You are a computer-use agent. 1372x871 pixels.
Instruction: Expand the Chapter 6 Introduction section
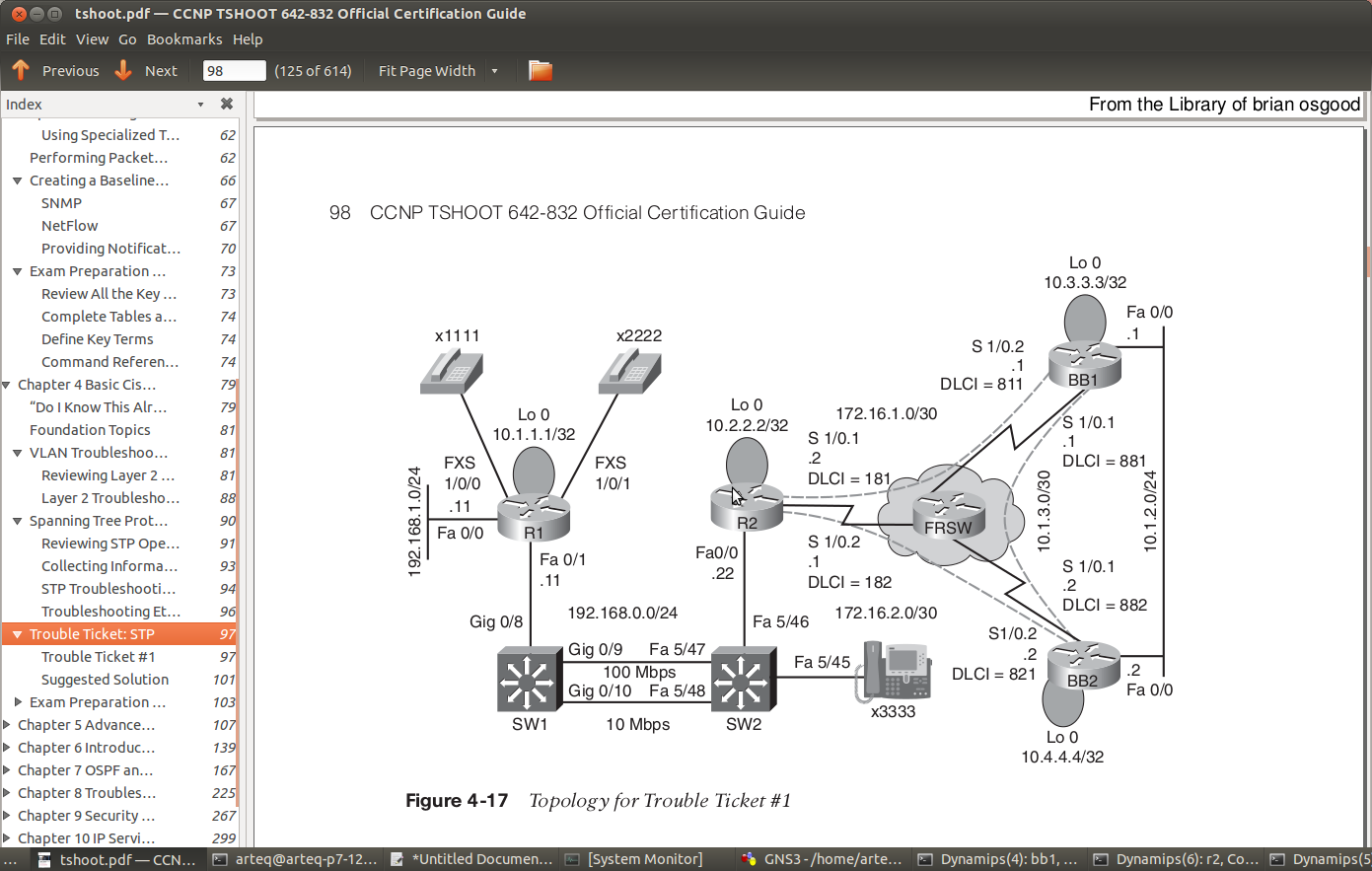point(7,748)
